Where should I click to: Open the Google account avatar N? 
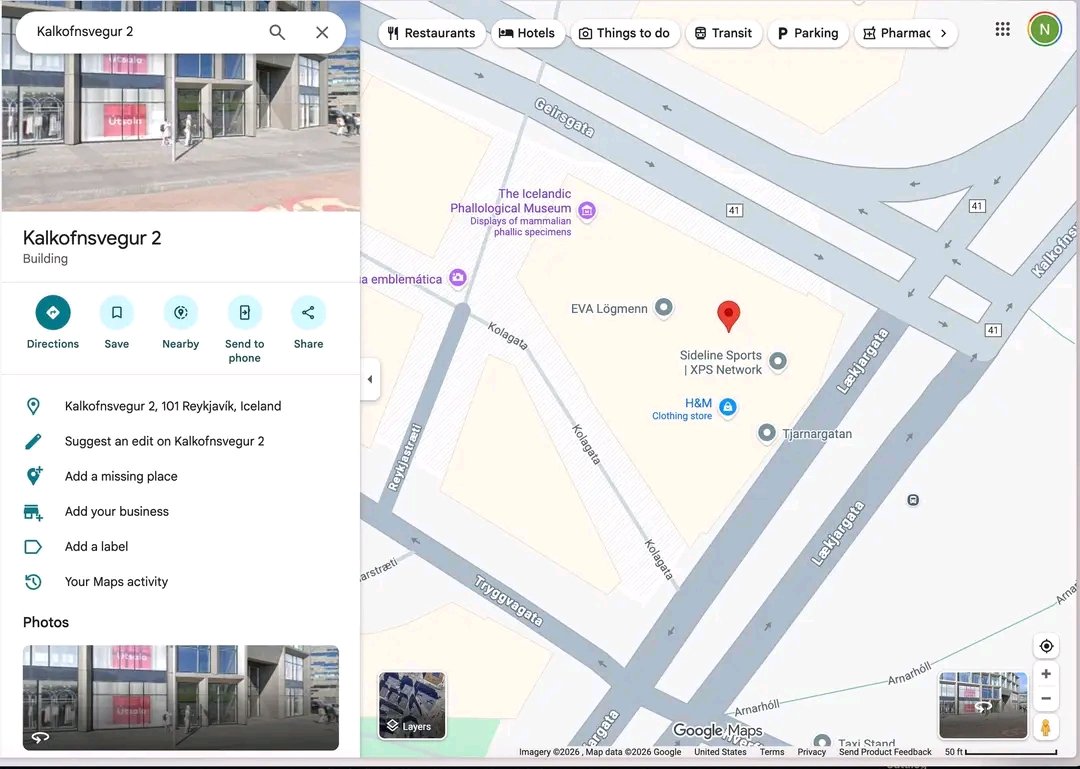1045,30
